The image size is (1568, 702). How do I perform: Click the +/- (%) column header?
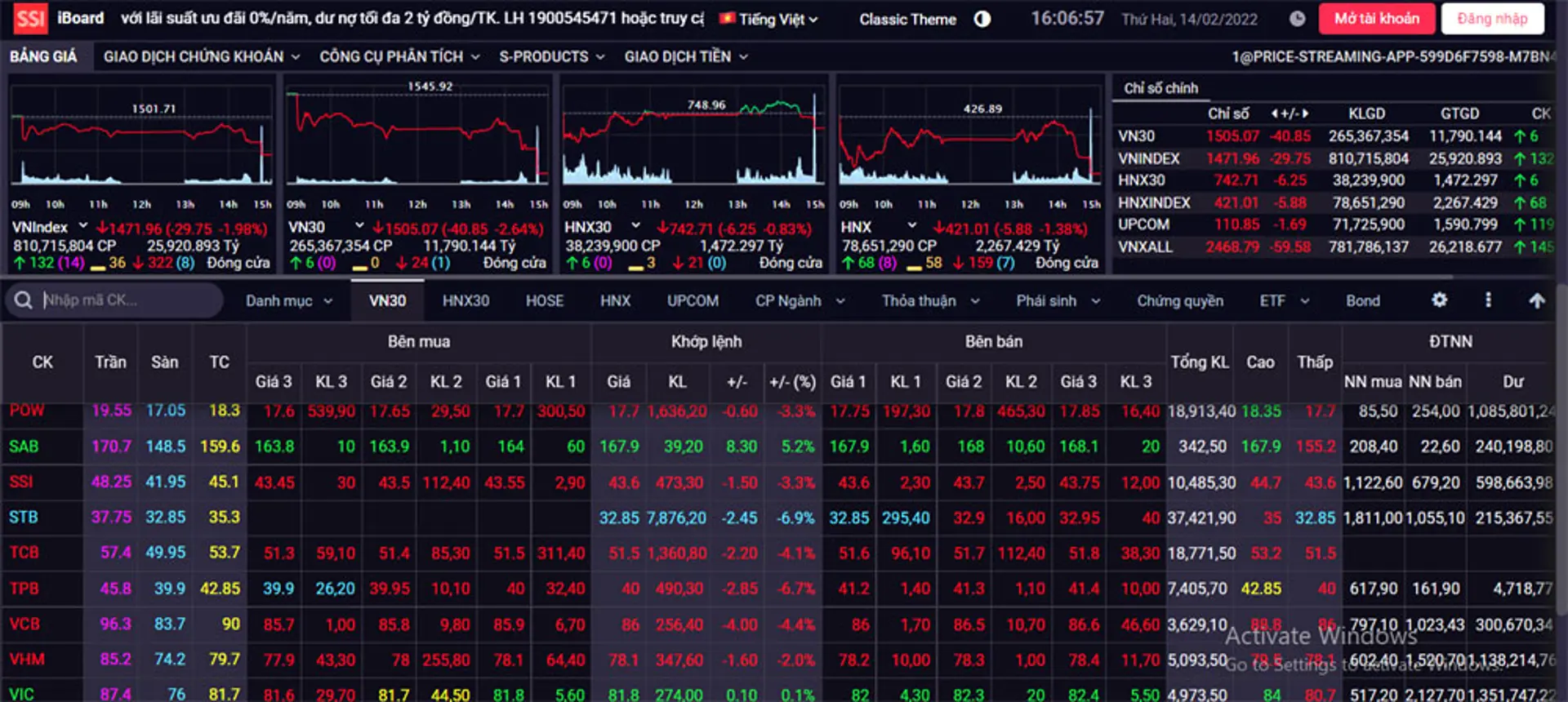[x=792, y=382]
